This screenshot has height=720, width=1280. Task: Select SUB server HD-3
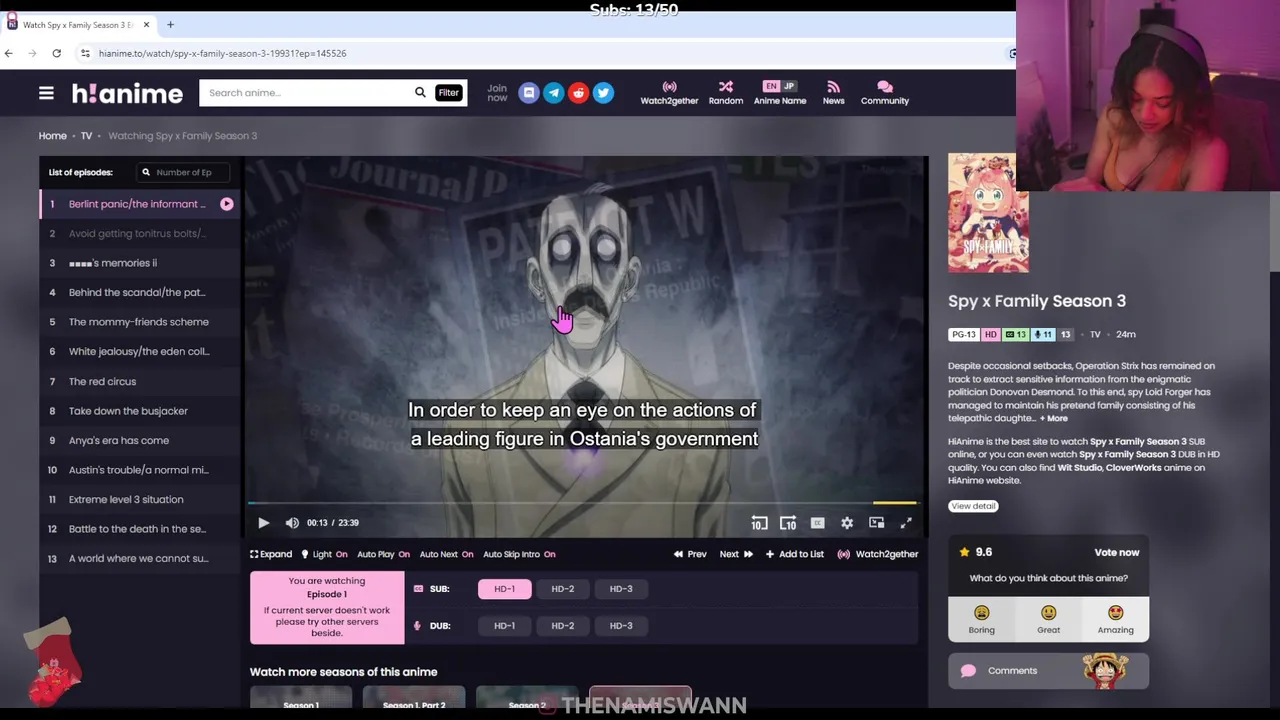[x=621, y=589]
